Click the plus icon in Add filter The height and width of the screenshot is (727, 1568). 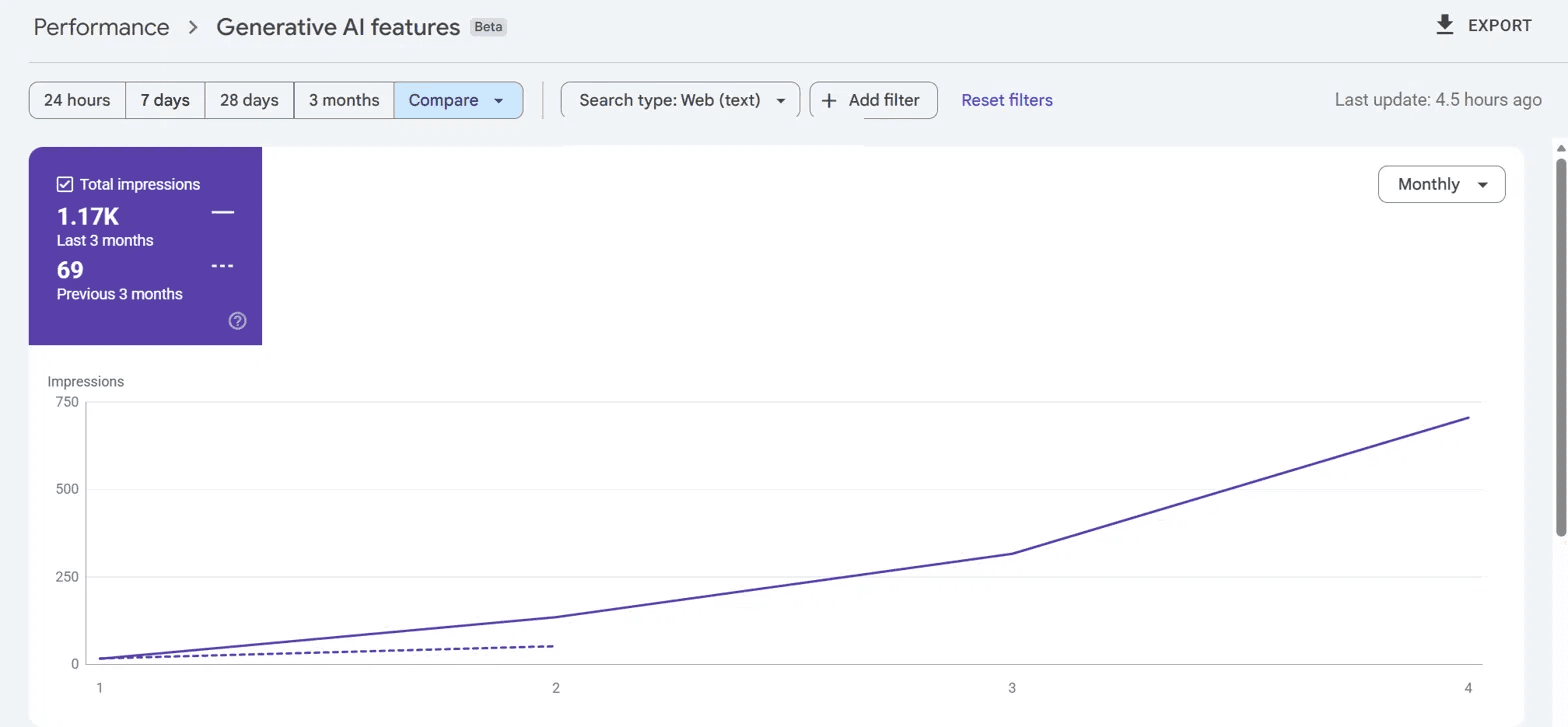[x=829, y=100]
